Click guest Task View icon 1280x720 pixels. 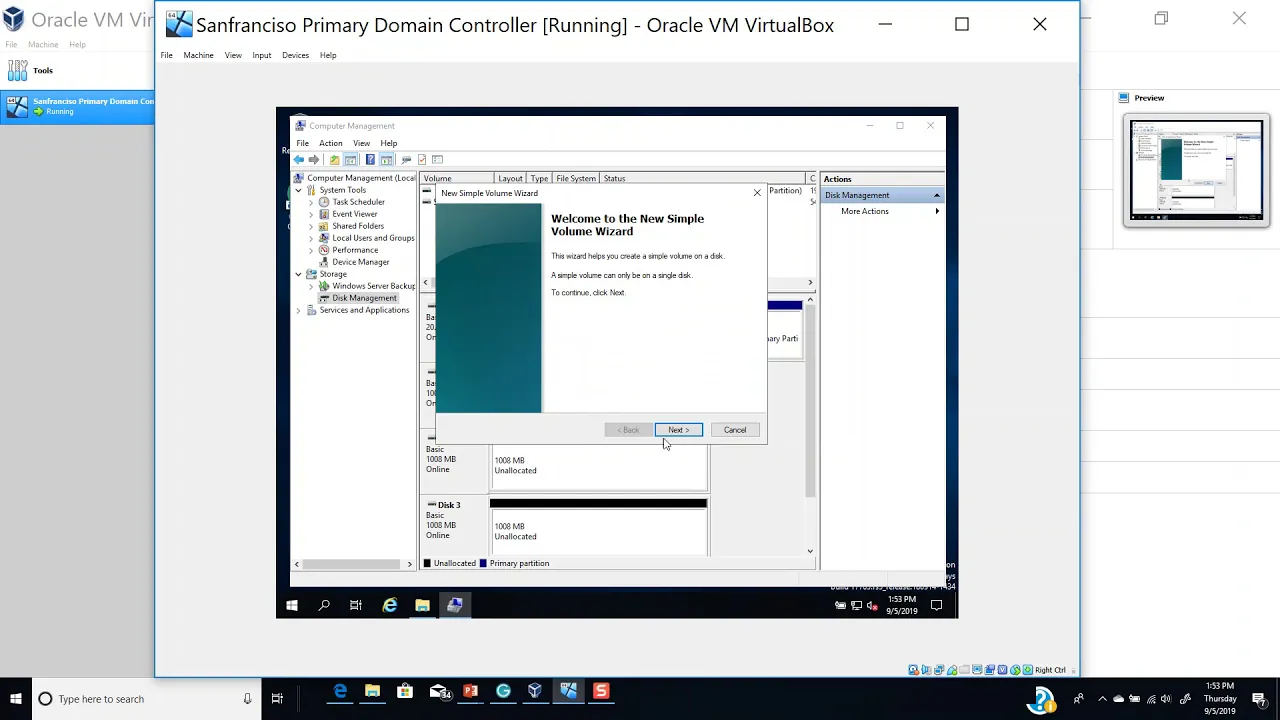click(356, 605)
